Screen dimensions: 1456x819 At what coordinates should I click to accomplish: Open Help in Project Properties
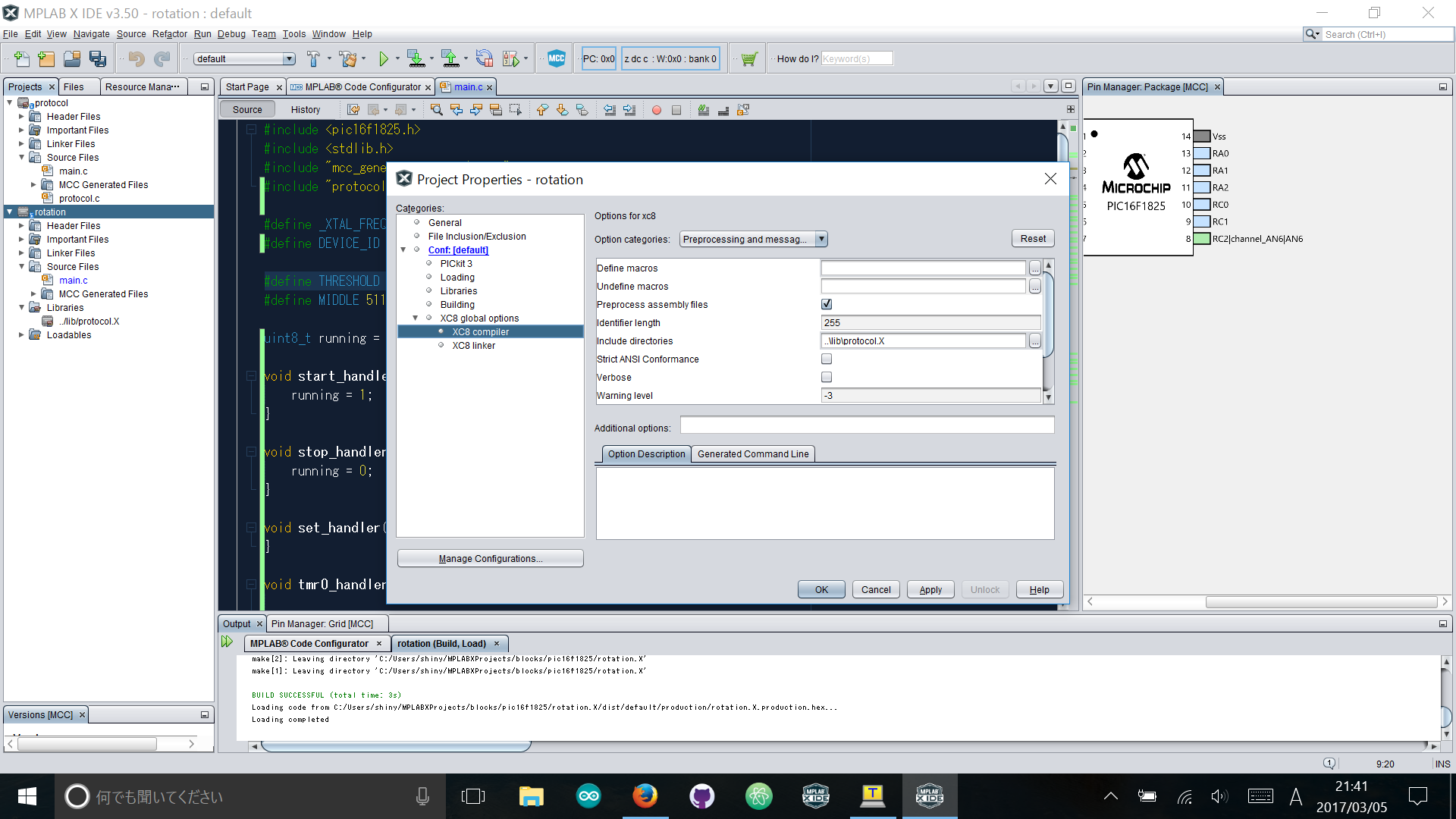(x=1039, y=589)
